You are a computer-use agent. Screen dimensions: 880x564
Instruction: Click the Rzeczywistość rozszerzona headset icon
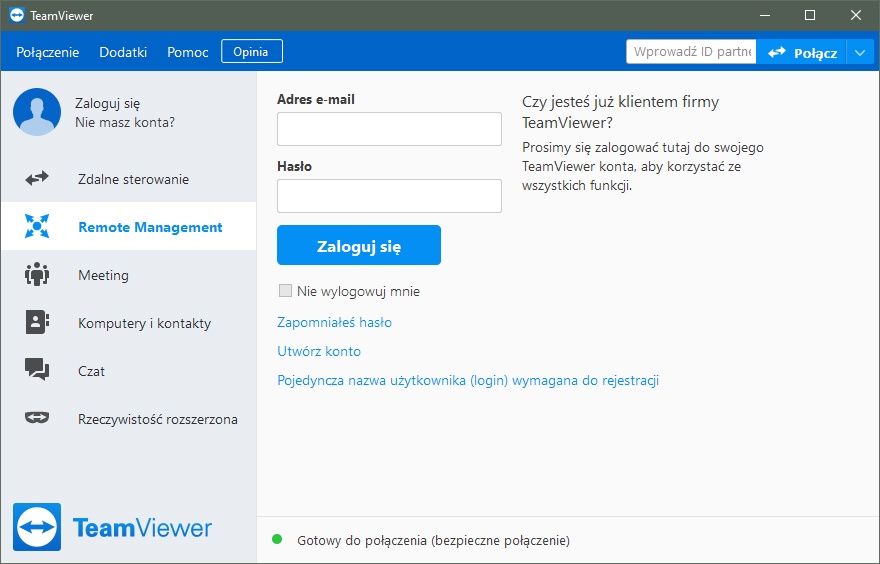point(37,418)
